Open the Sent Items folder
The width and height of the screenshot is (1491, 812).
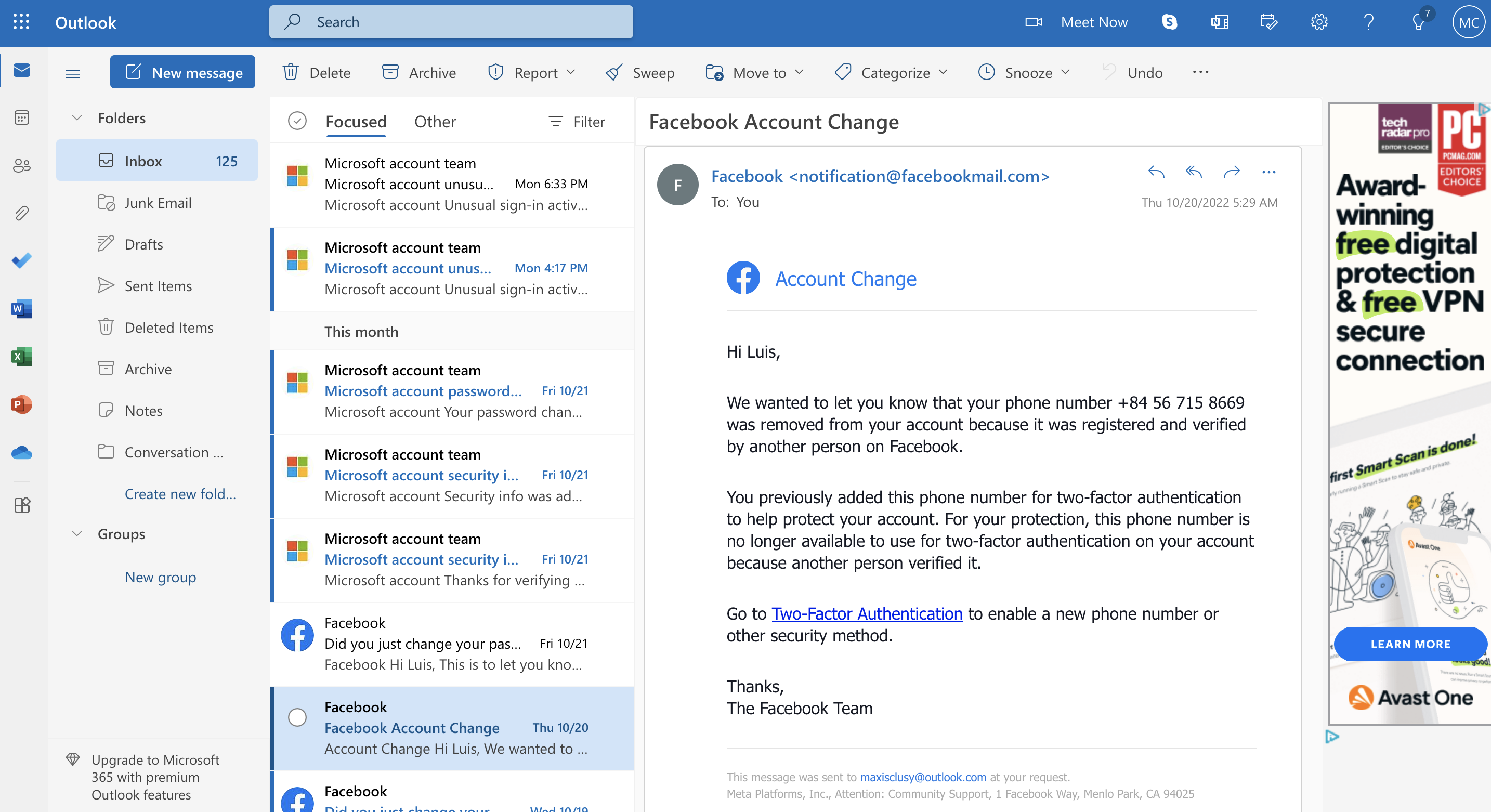coord(157,286)
